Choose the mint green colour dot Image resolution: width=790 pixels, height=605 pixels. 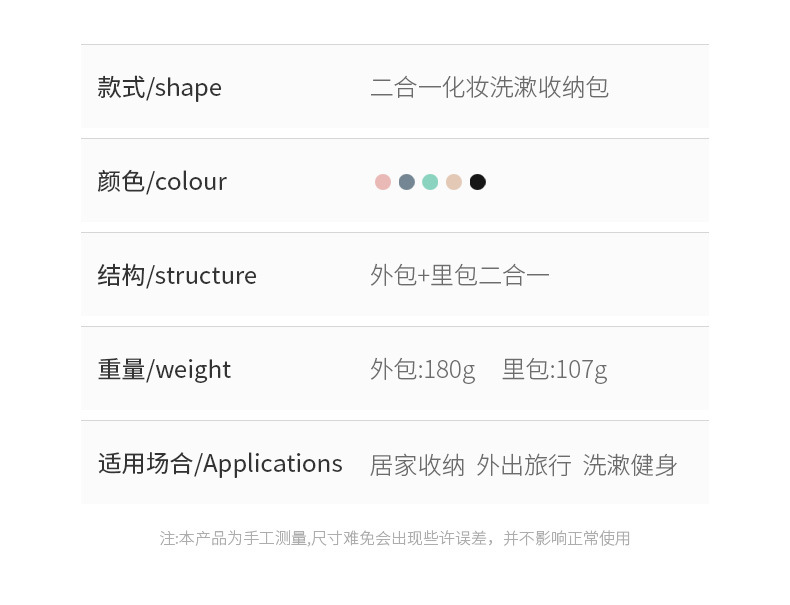430,182
